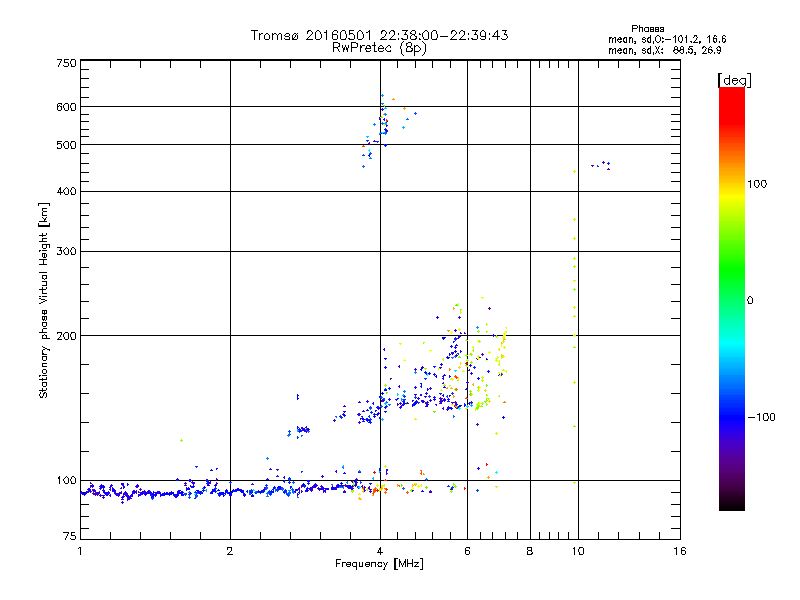Click the 'Phases' heading at top right
This screenshot has width=800, height=600.
pos(647,29)
